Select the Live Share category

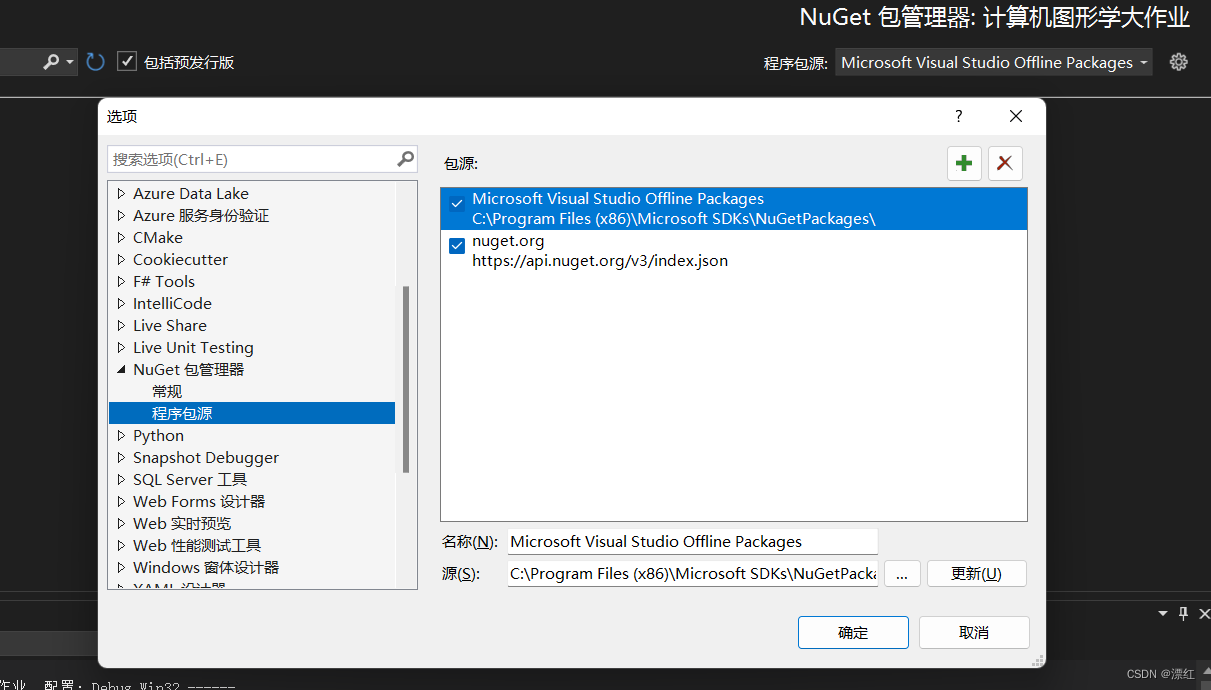pyautogui.click(x=170, y=325)
